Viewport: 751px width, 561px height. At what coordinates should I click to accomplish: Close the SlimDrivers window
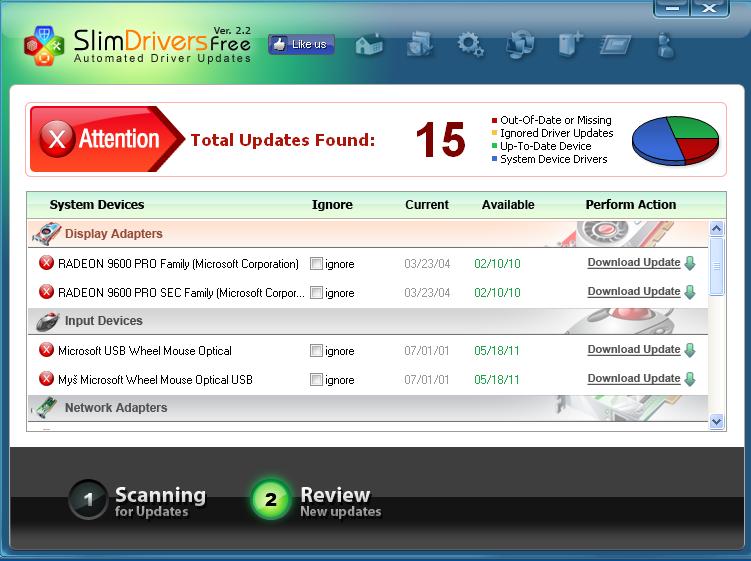tap(709, 8)
